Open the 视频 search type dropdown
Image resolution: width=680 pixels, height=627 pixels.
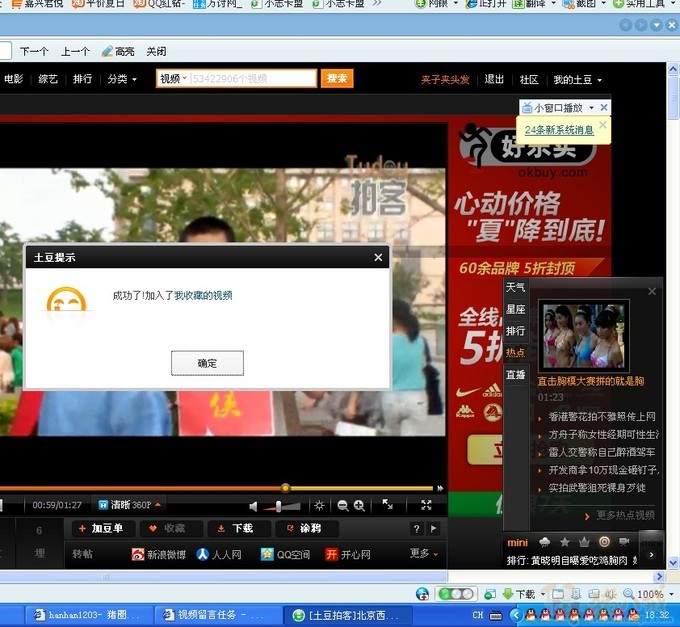coord(173,78)
